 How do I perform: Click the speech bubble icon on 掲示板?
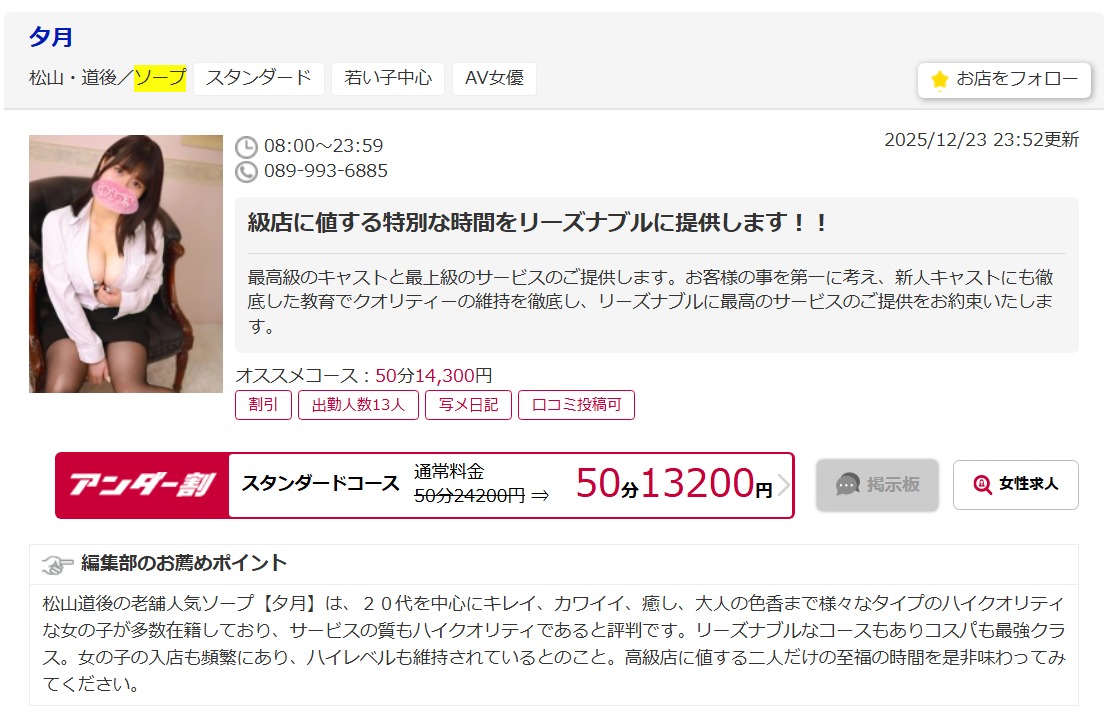(x=847, y=485)
